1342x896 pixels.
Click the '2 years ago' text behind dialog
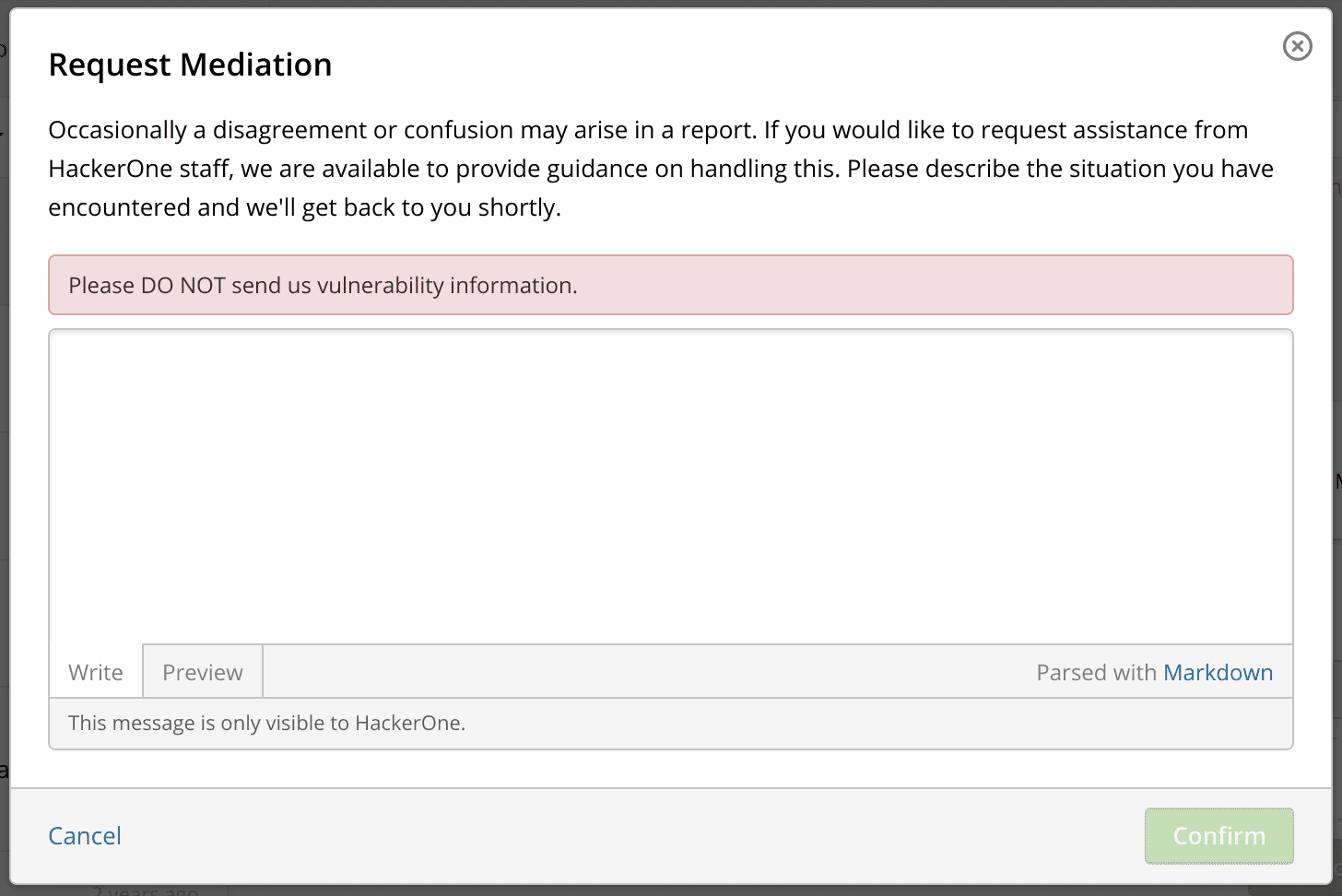pos(146,890)
